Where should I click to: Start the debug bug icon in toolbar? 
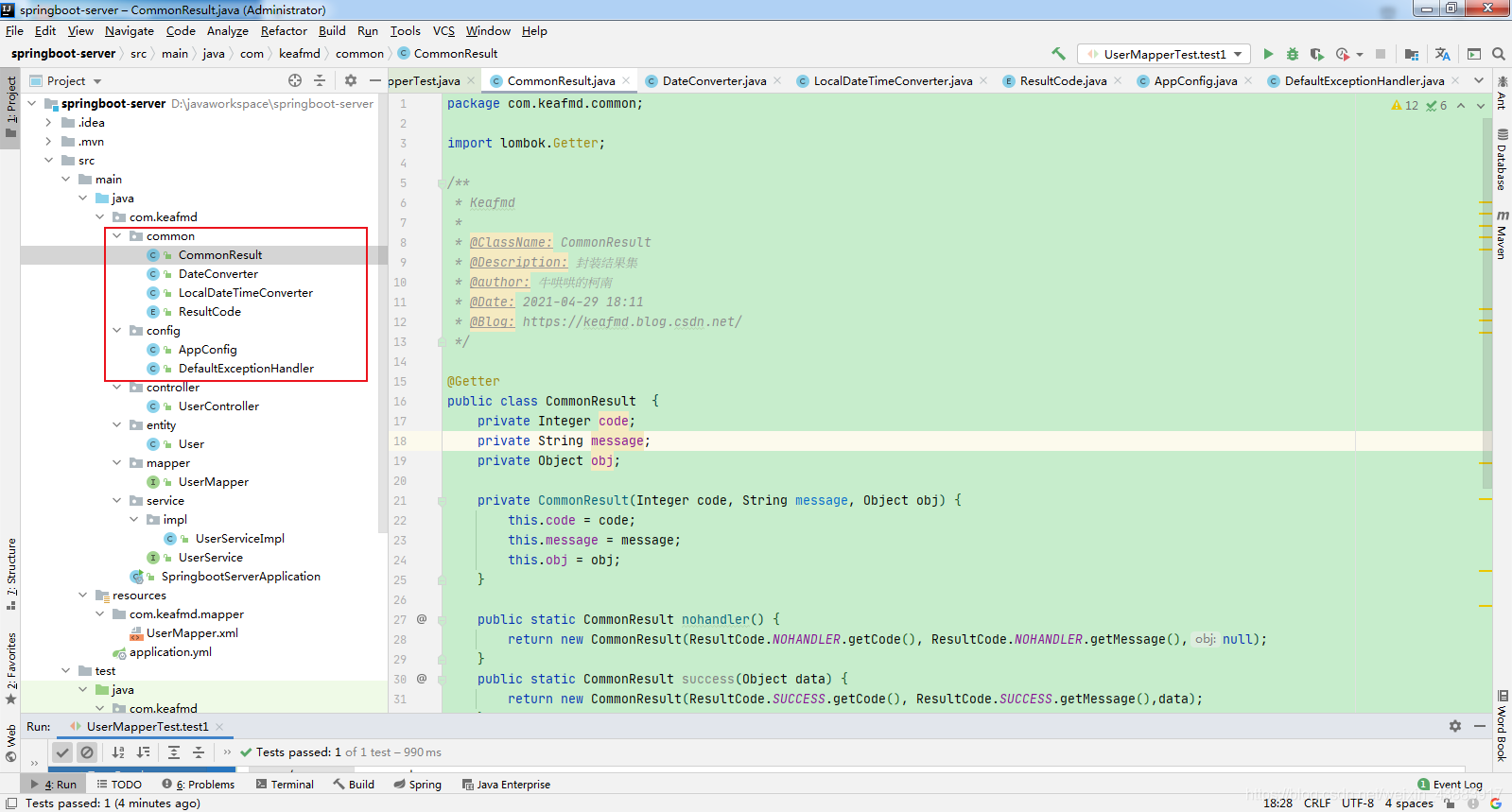point(1292,54)
